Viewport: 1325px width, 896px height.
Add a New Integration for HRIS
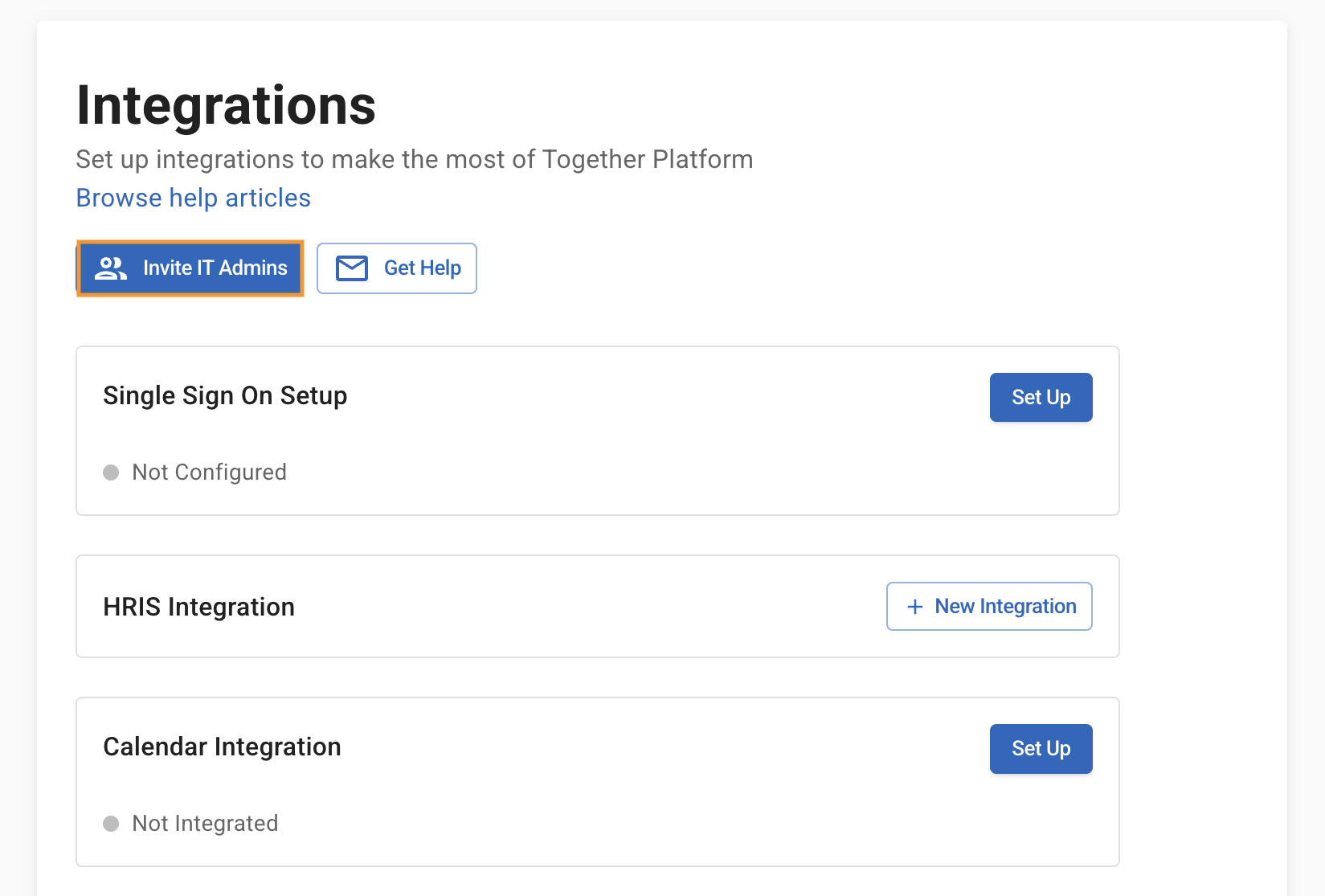point(988,607)
